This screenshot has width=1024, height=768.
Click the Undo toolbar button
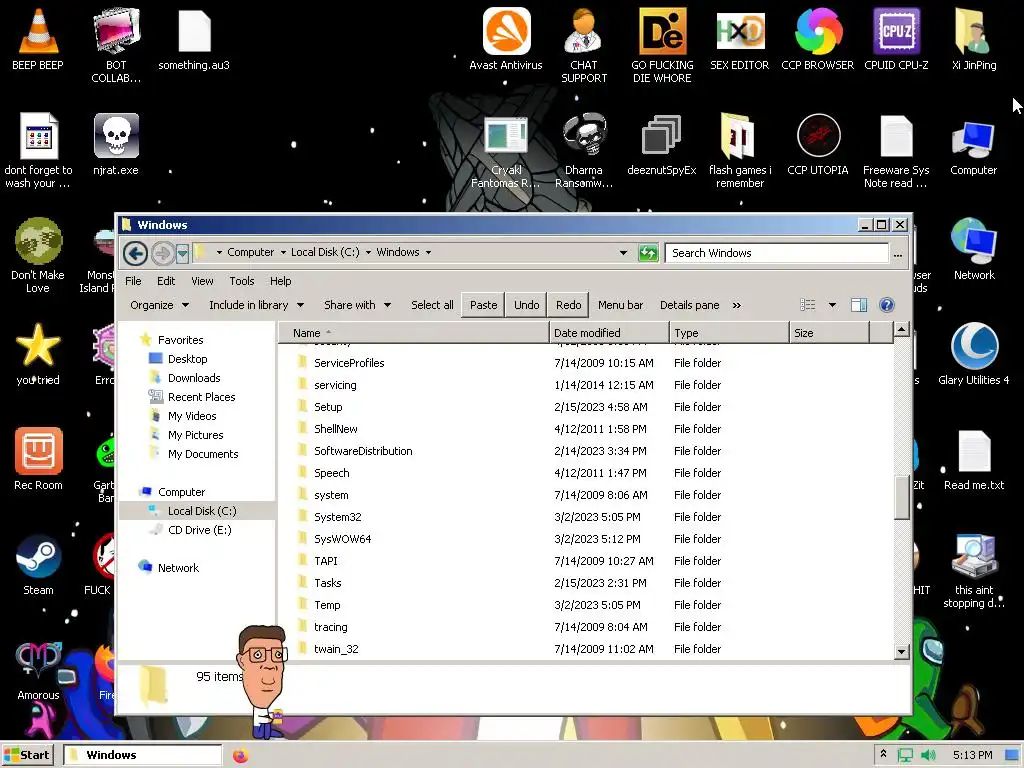point(526,305)
